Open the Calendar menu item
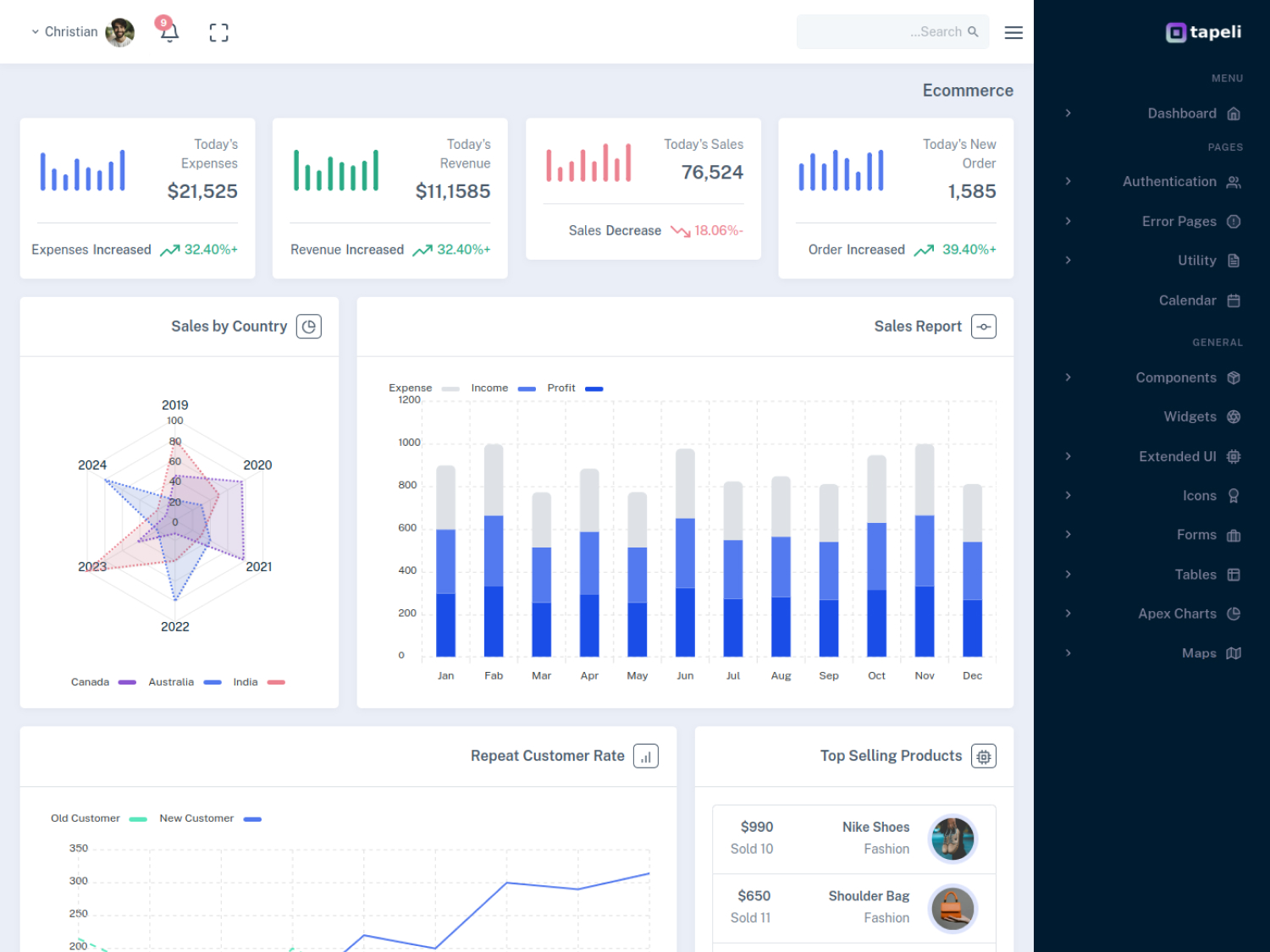 click(x=1152, y=300)
